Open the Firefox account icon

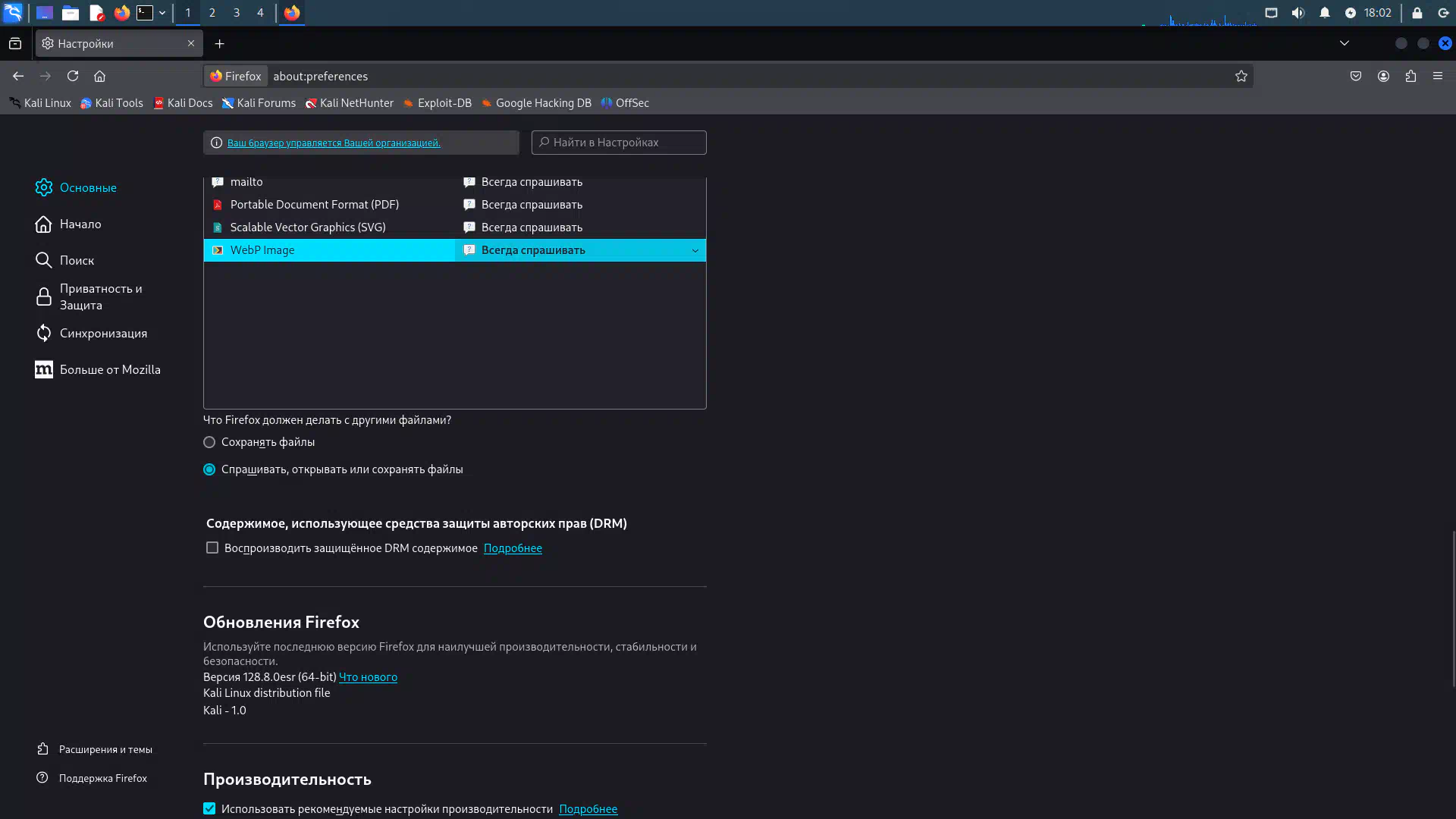[1383, 76]
